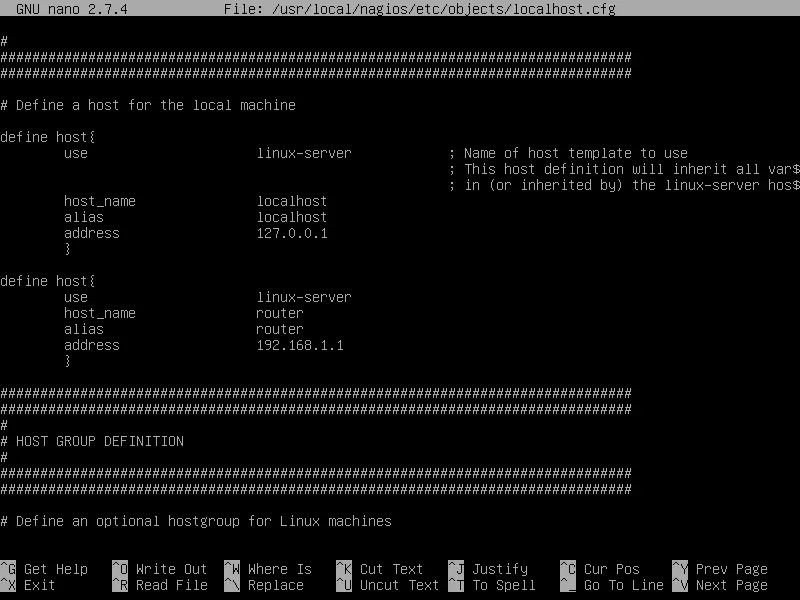Click the Exit shortcut label
Viewport: 800px width, 600px height.
(x=39, y=585)
